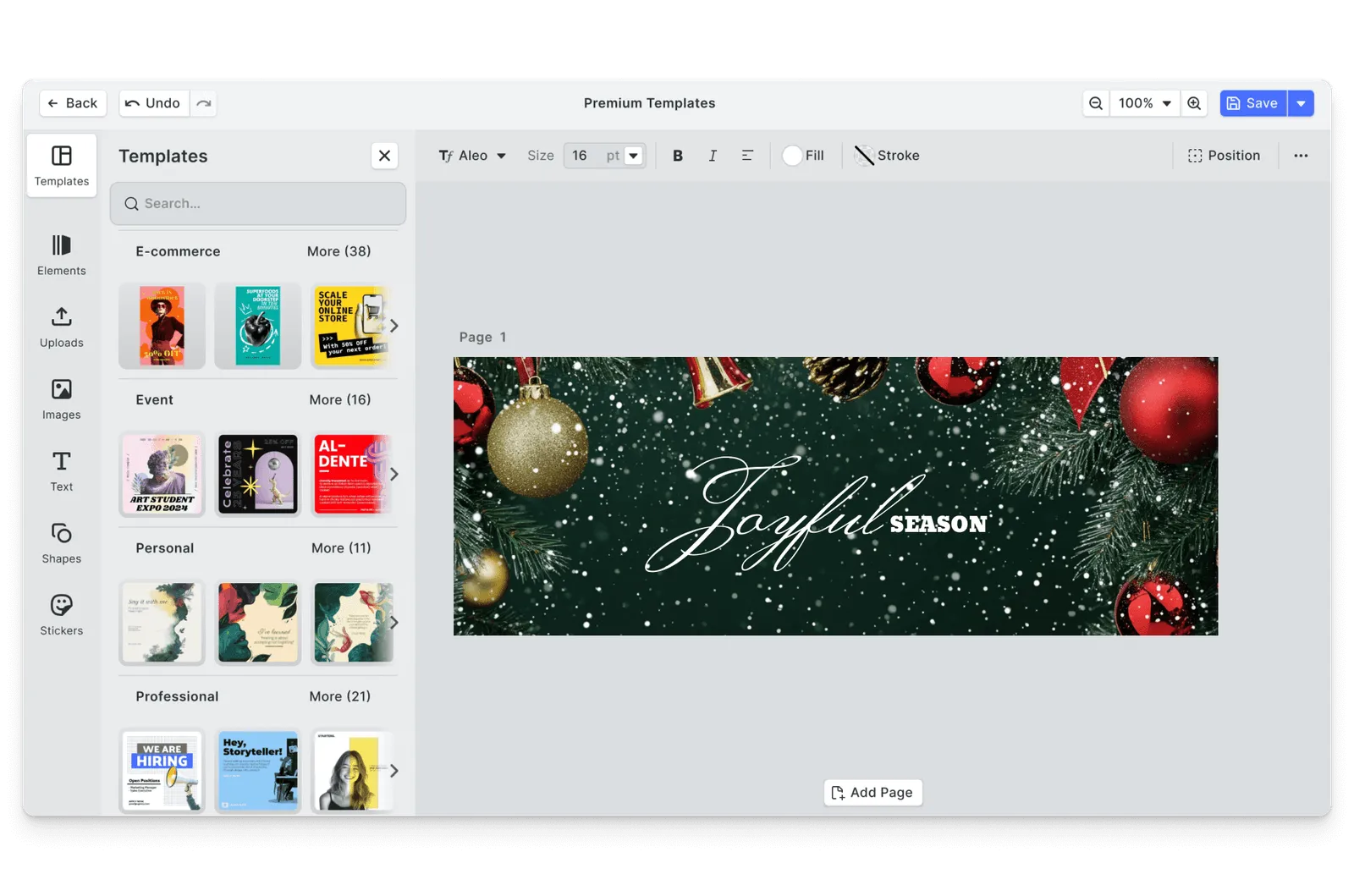Click the Page 1 label
1354x896 pixels.
coord(482,337)
